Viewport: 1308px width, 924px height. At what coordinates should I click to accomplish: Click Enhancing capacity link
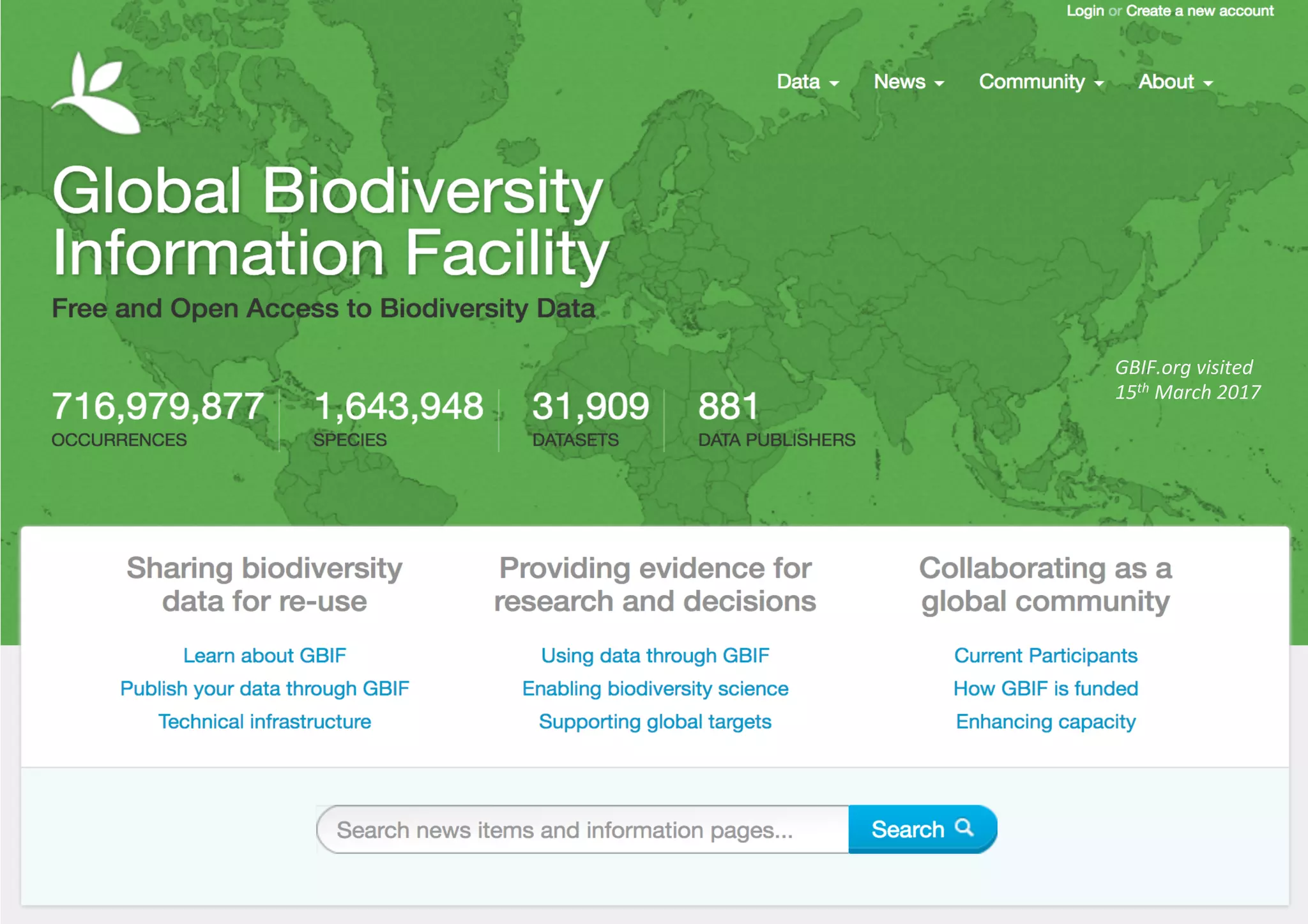pos(1046,722)
